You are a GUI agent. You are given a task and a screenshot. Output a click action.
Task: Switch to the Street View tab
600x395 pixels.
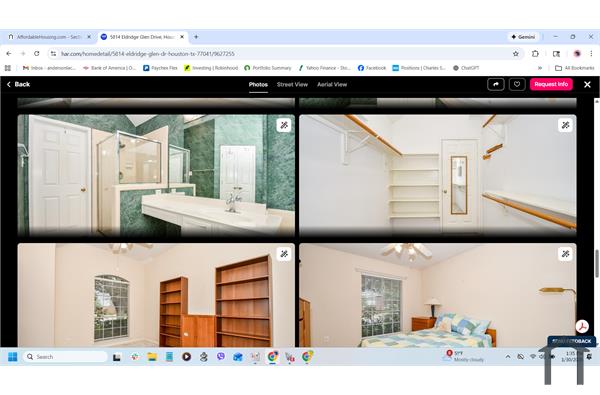pyautogui.click(x=292, y=85)
